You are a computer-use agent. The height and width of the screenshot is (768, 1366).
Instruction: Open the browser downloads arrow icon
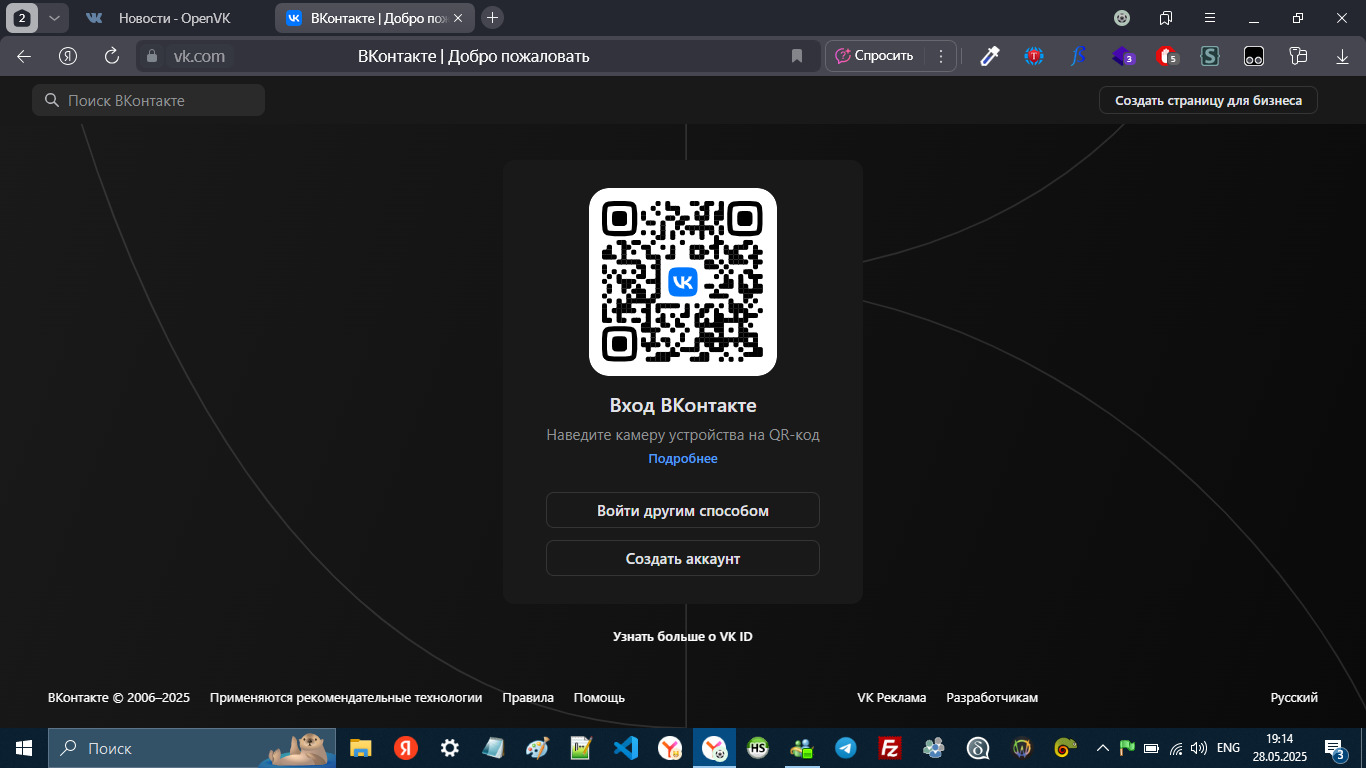pos(1341,56)
